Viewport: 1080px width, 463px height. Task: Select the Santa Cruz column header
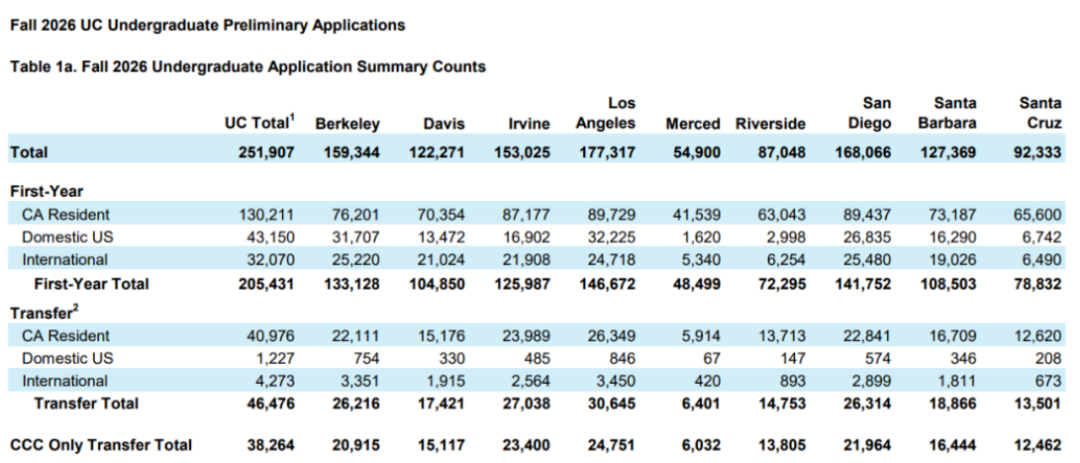(1040, 114)
